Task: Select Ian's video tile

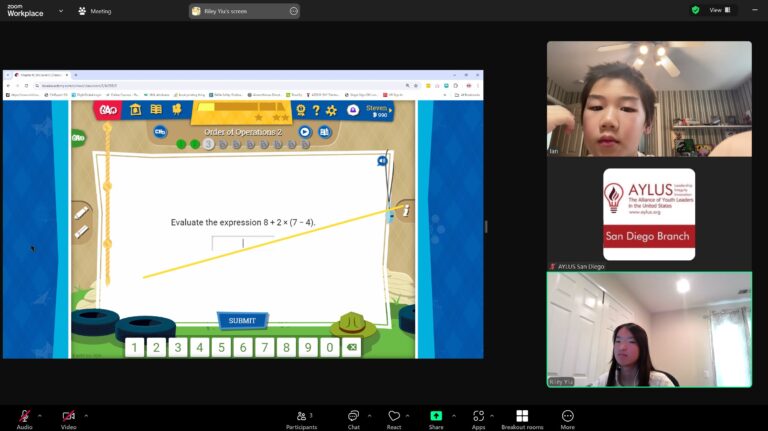Action: 649,99
